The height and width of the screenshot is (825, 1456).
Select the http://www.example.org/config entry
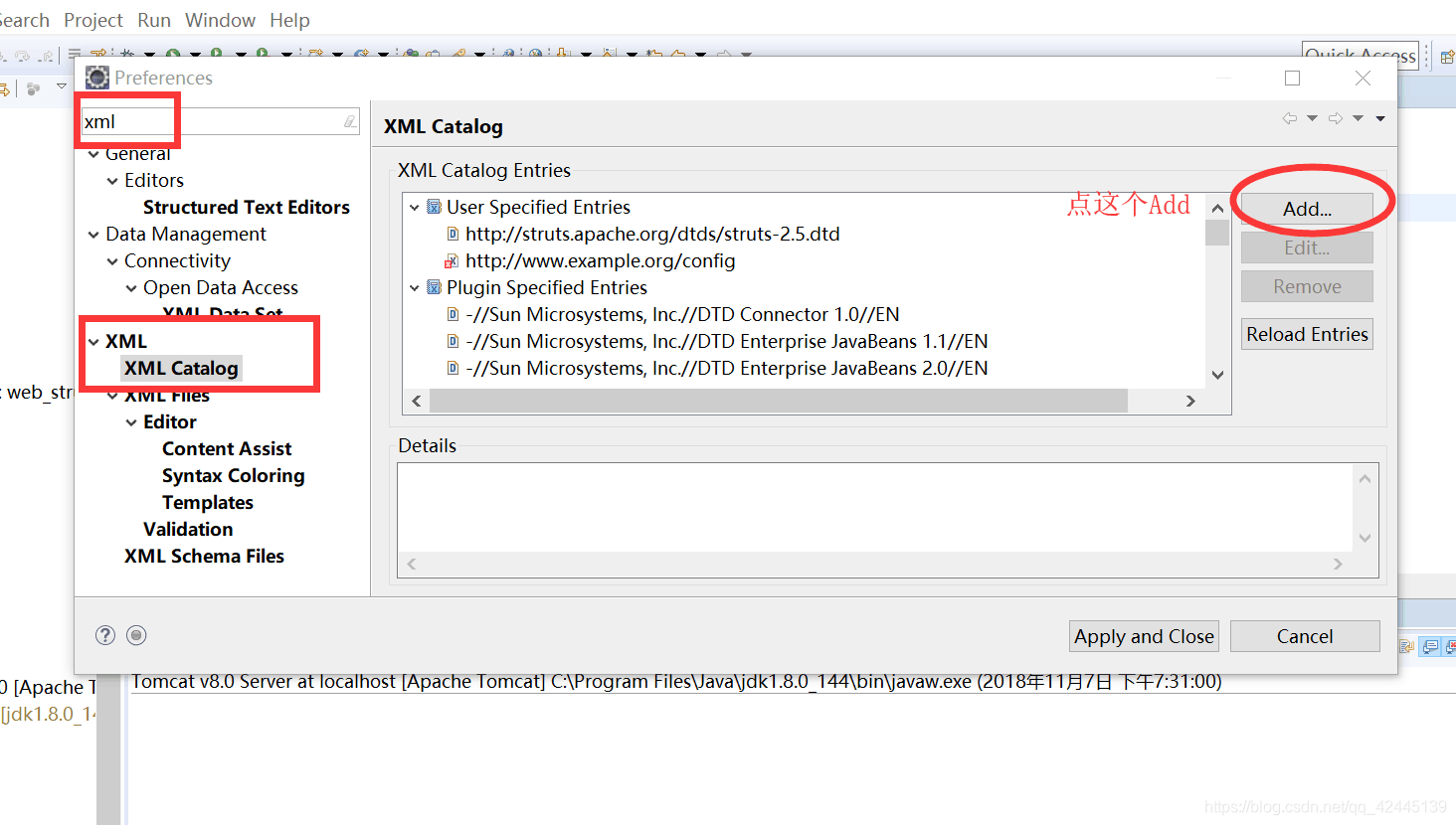[601, 260]
